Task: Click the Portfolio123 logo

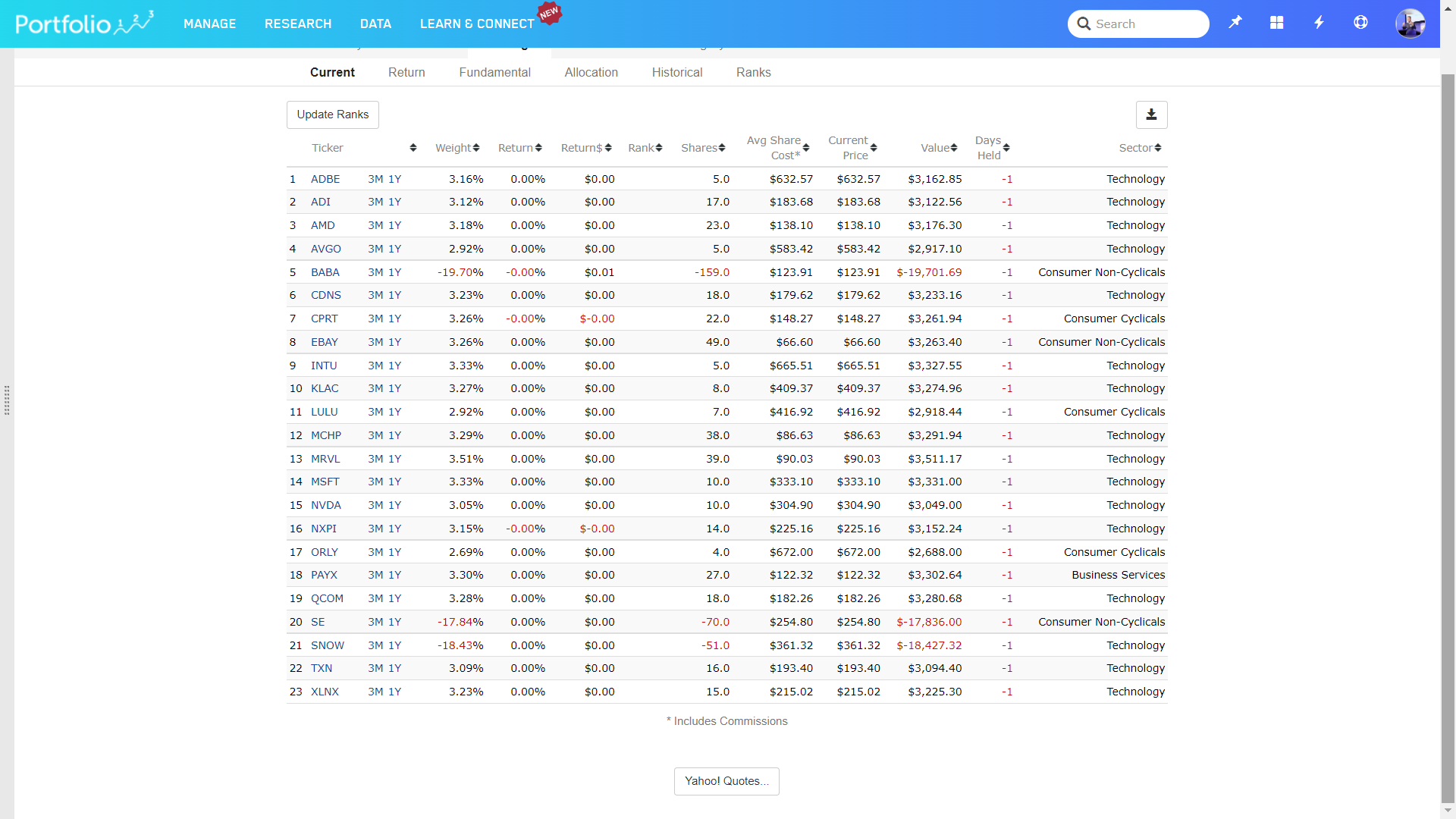Action: 83,24
